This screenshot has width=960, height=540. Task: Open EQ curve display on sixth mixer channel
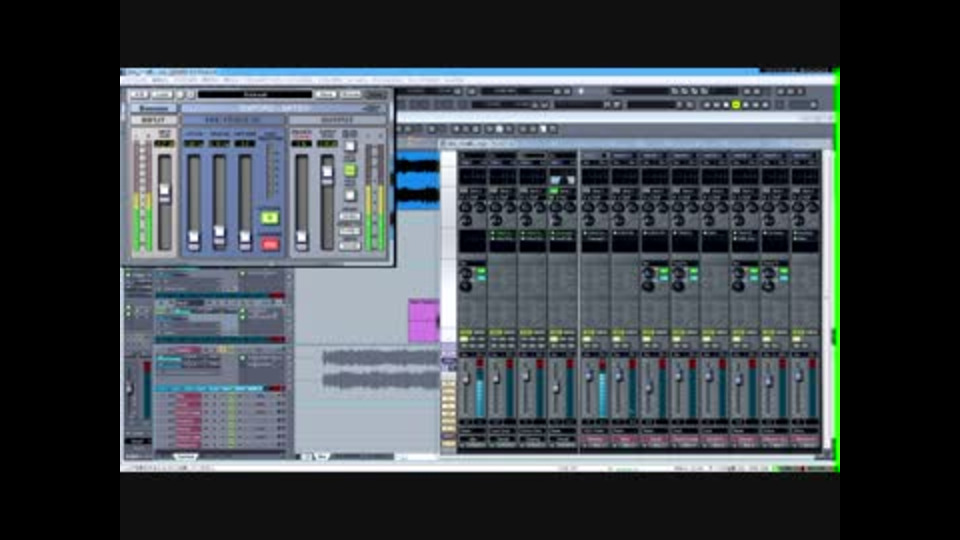tap(624, 177)
